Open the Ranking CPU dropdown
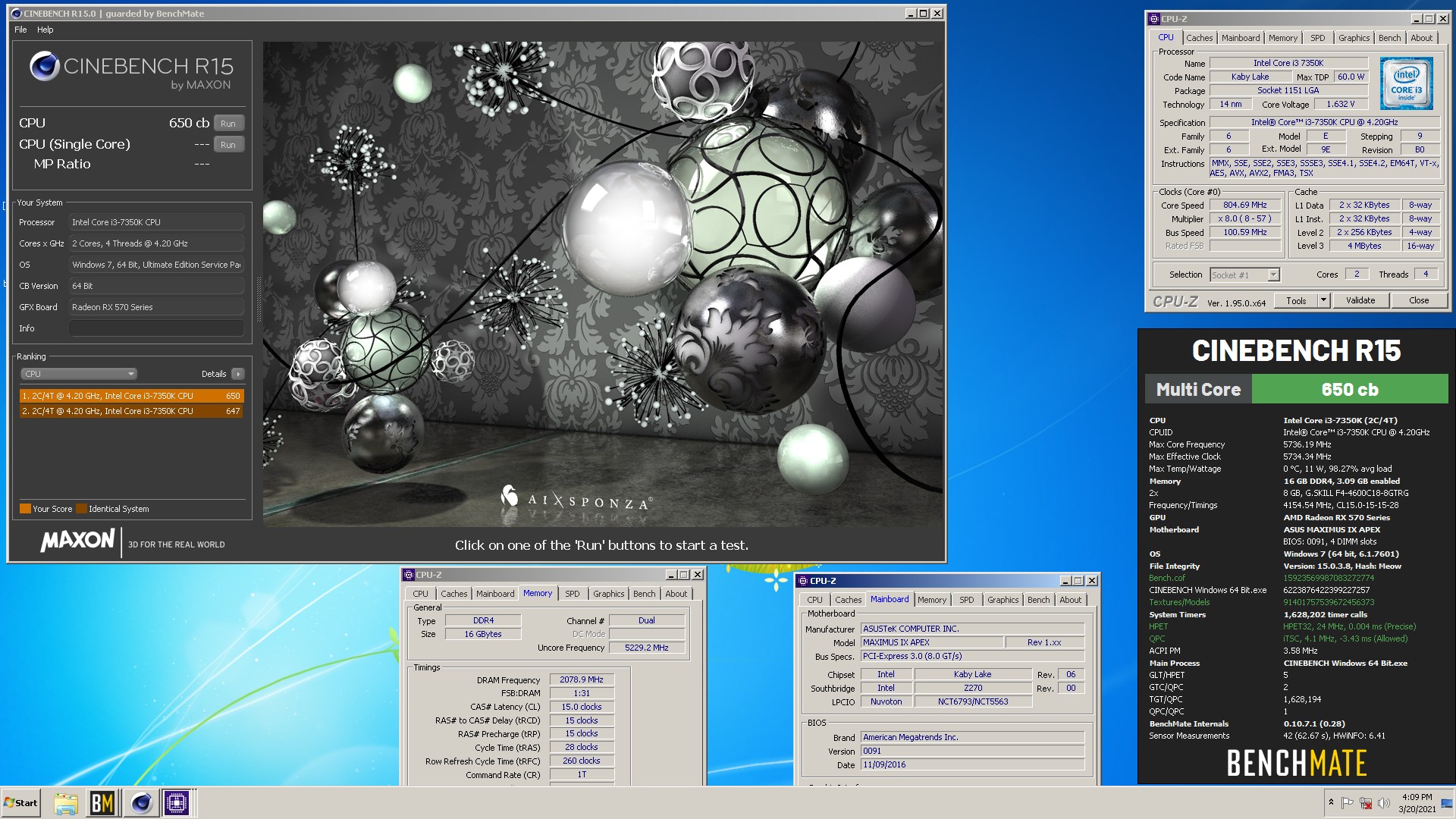The height and width of the screenshot is (819, 1456). click(79, 374)
